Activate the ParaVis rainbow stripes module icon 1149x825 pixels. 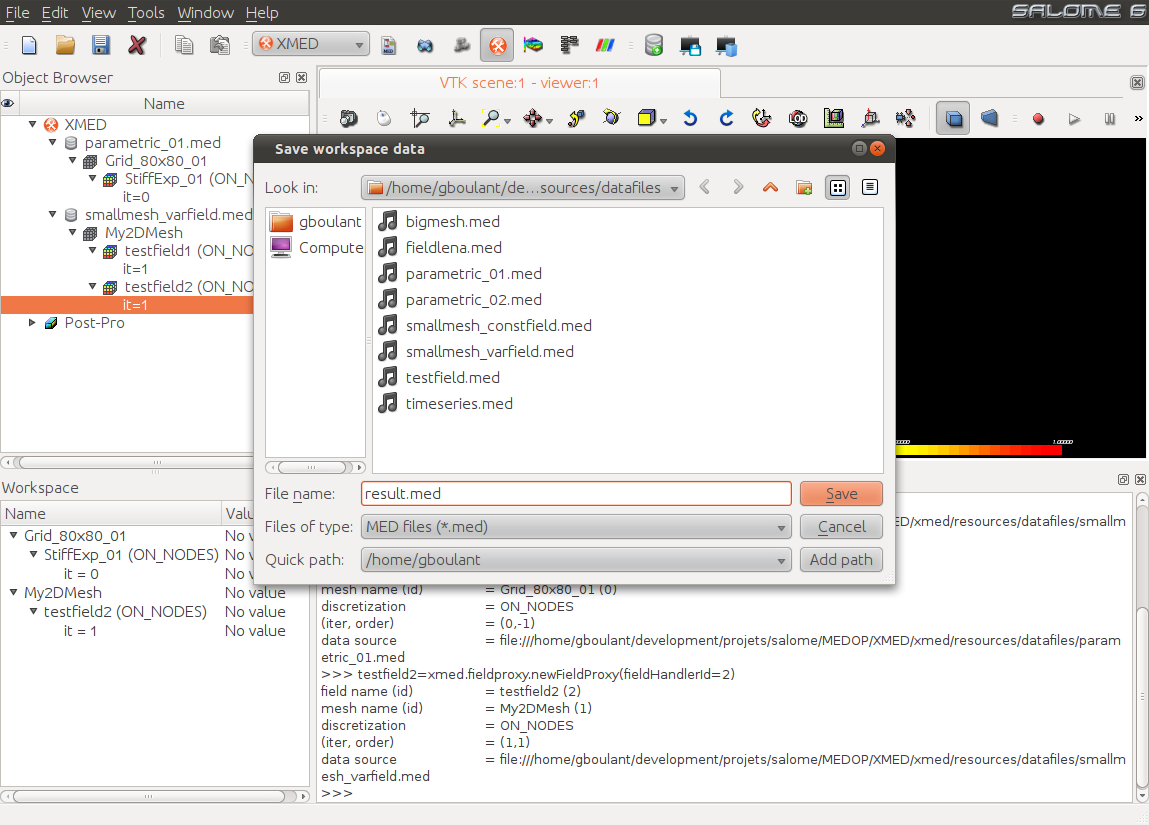click(605, 45)
